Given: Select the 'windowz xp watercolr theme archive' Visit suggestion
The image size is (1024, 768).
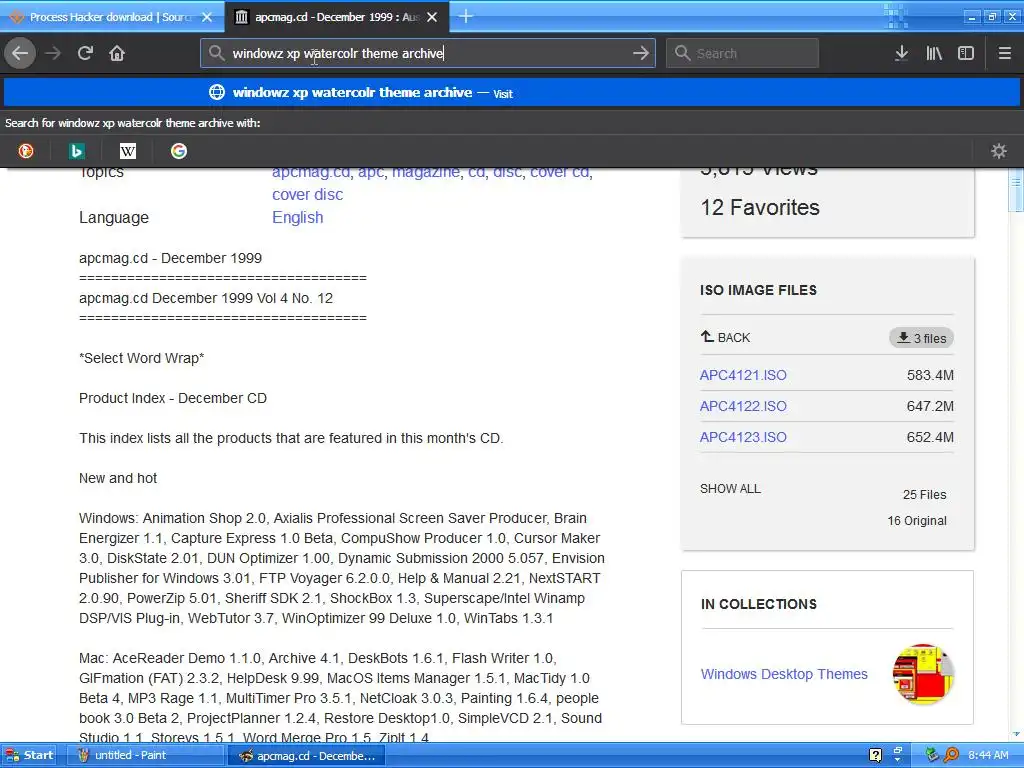Looking at the screenshot, I should (512, 93).
